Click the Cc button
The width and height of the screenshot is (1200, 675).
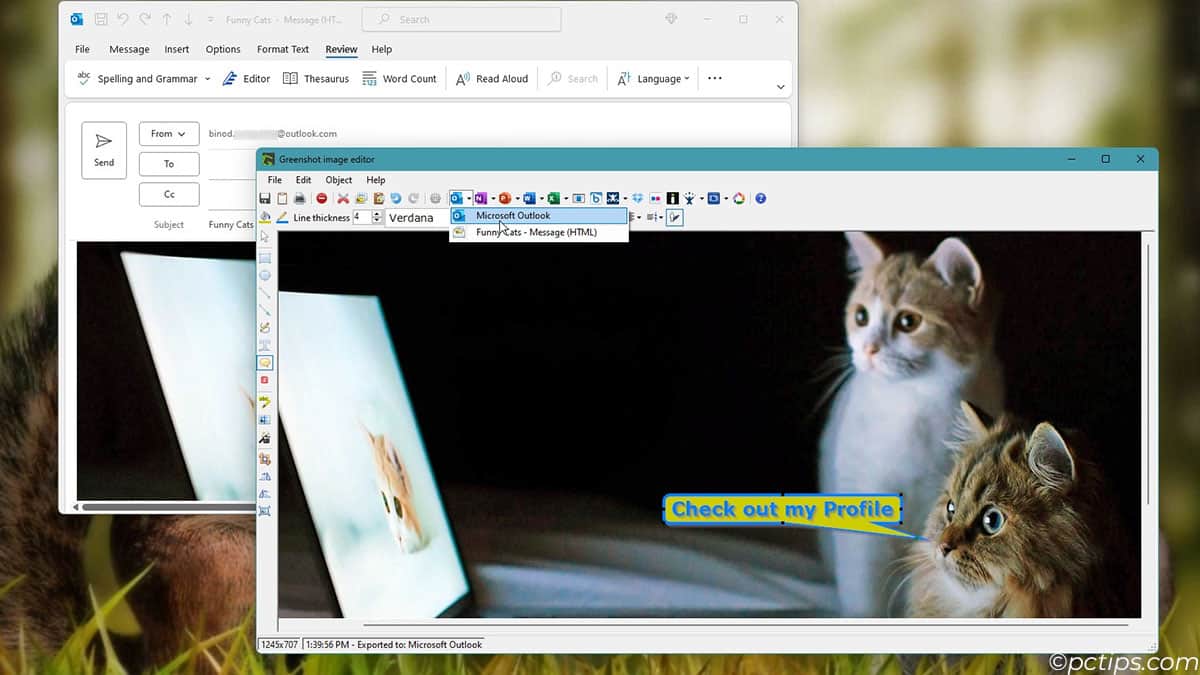[168, 193]
